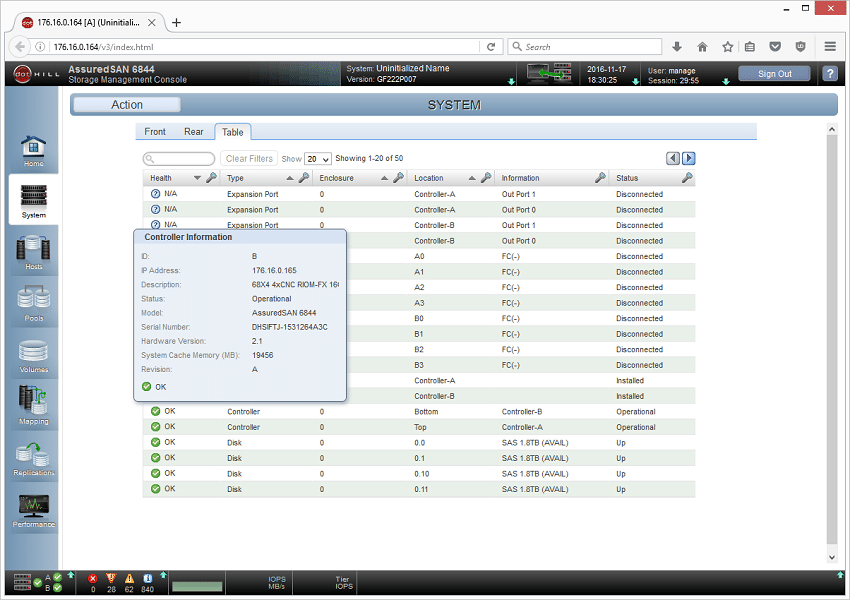The image size is (850, 600).
Task: Click the help question mark icon
Action: pos(830,73)
